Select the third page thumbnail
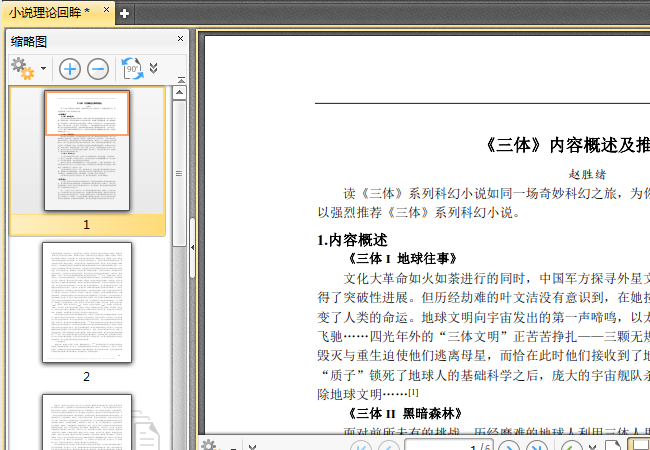Viewport: 650px width, 450px height. [87, 422]
